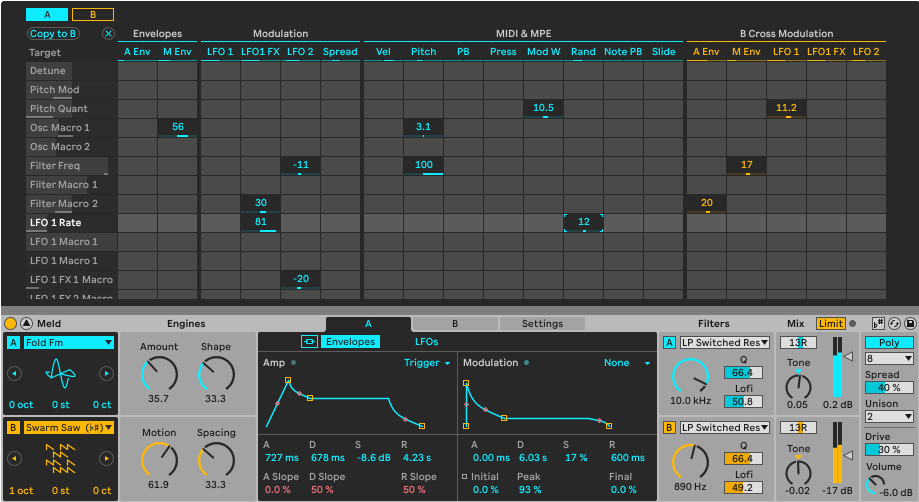Open the Modulation envelope None loop dropdown
Screen dimensions: 919x502
[627, 363]
